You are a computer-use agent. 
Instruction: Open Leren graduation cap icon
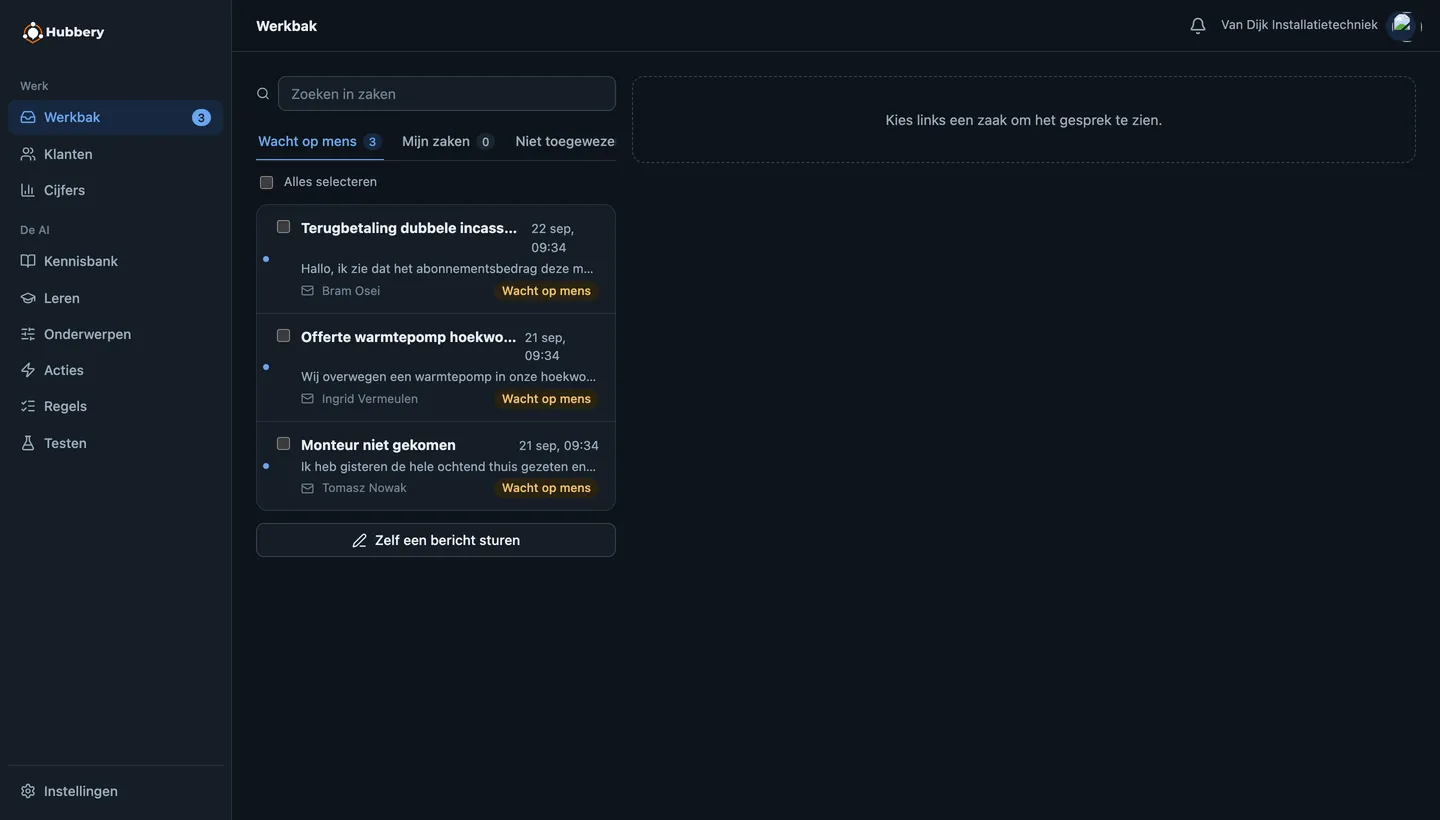[28, 298]
